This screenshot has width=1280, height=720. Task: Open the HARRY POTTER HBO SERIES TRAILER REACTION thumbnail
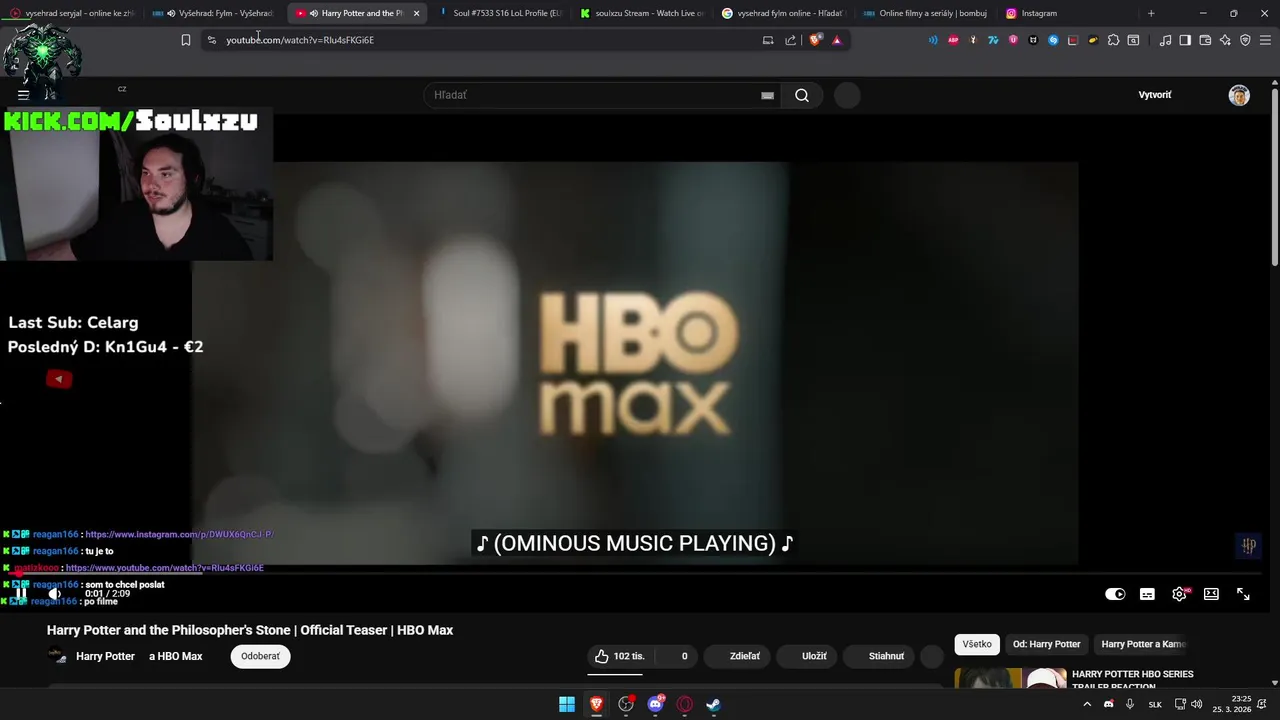[1010, 678]
